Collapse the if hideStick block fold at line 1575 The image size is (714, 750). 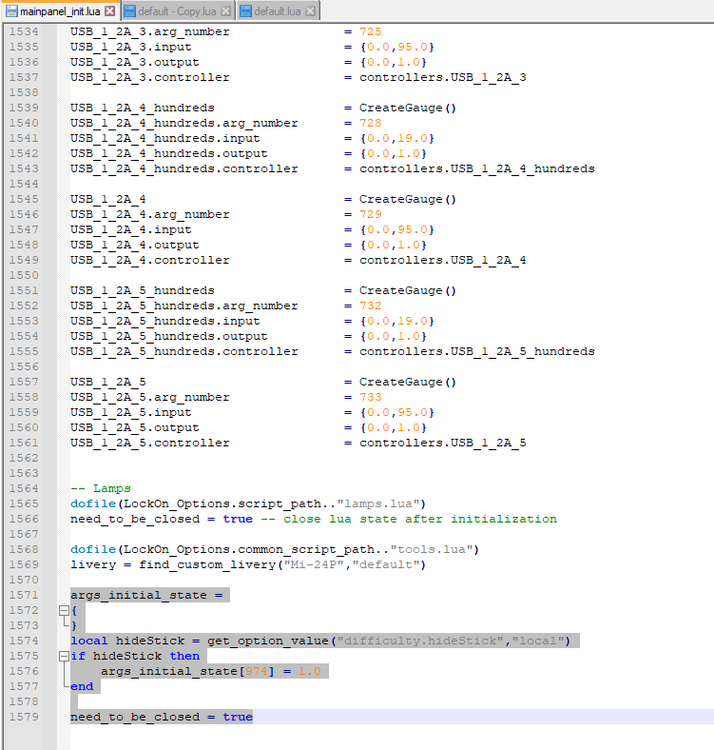[x=64, y=656]
